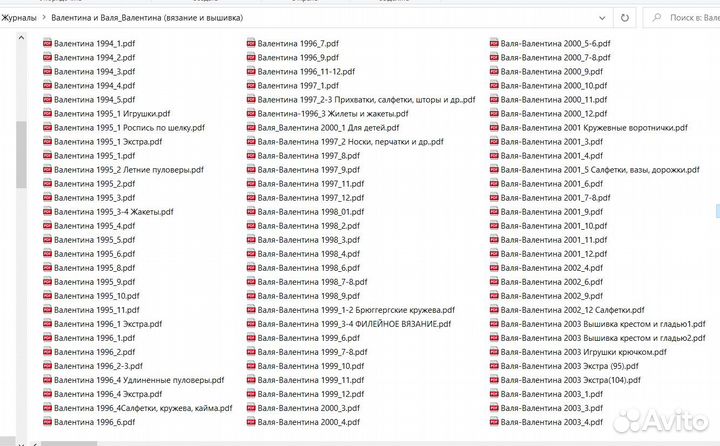Click the icon of Валя-Валентина 2003 Игрушки крючком.pdf
Viewport: 720px width, 446px height.
pos(494,352)
